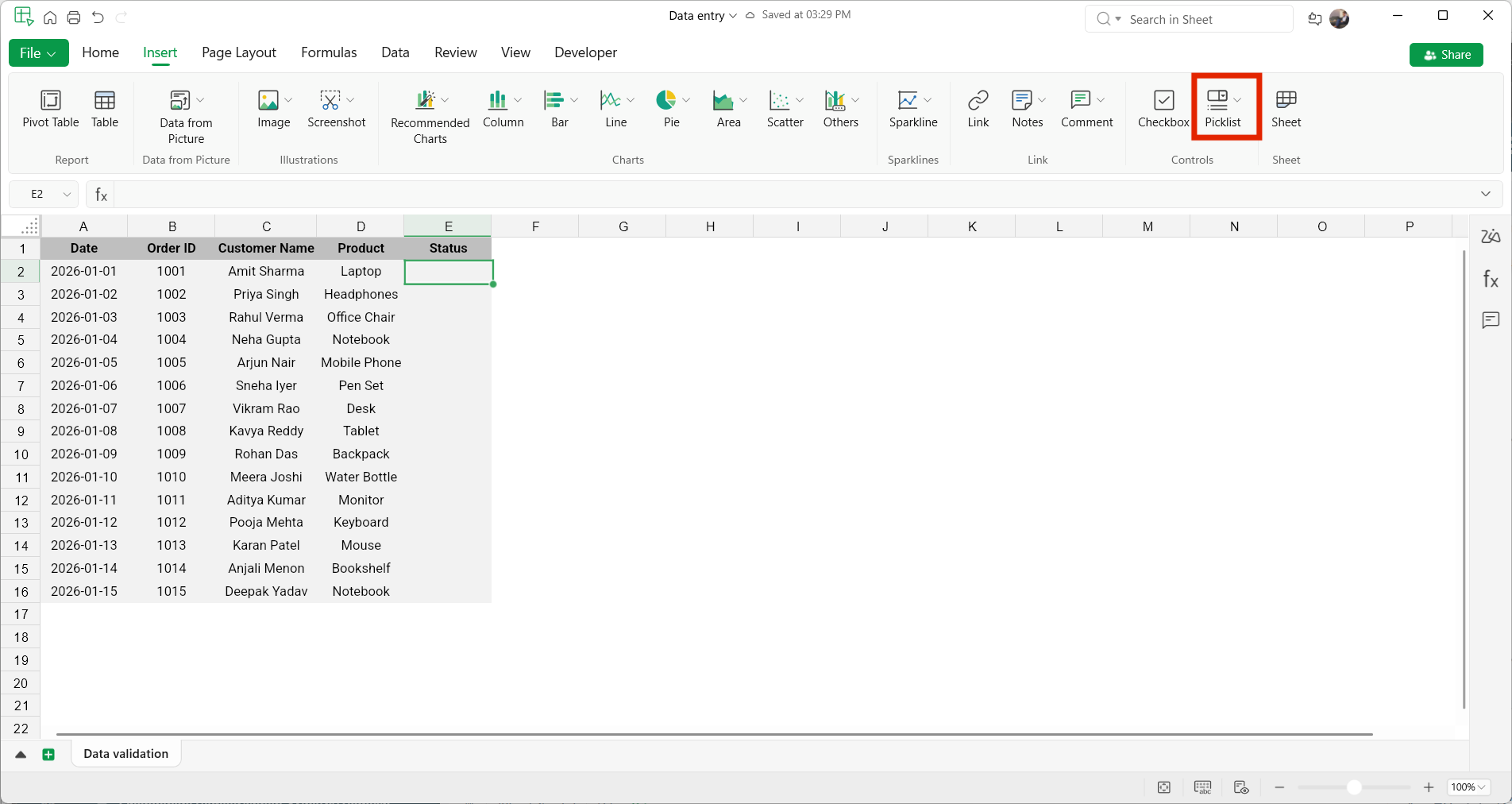Click Recommended Charts icon

[426, 100]
